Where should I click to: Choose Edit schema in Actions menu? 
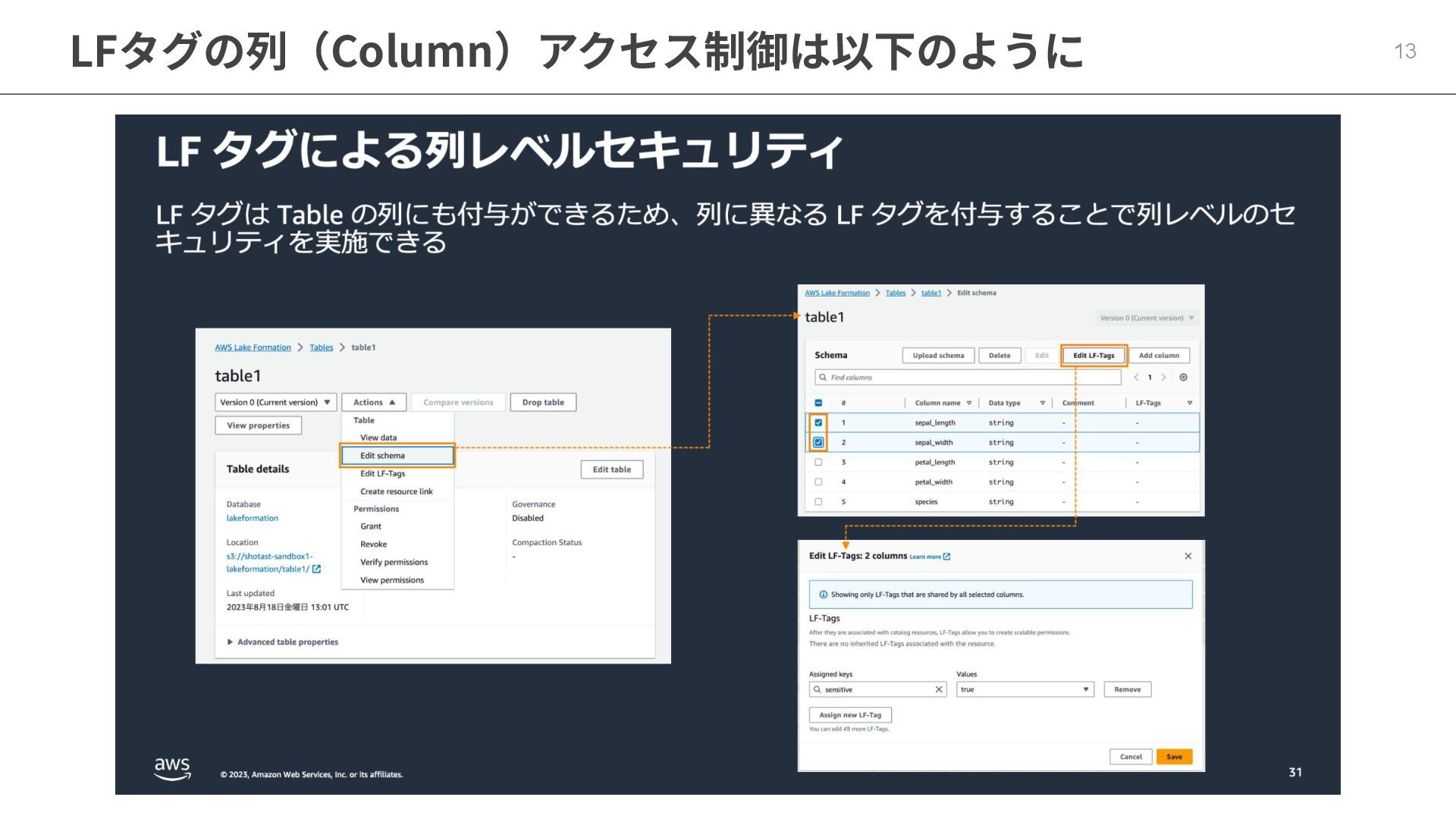(x=397, y=456)
